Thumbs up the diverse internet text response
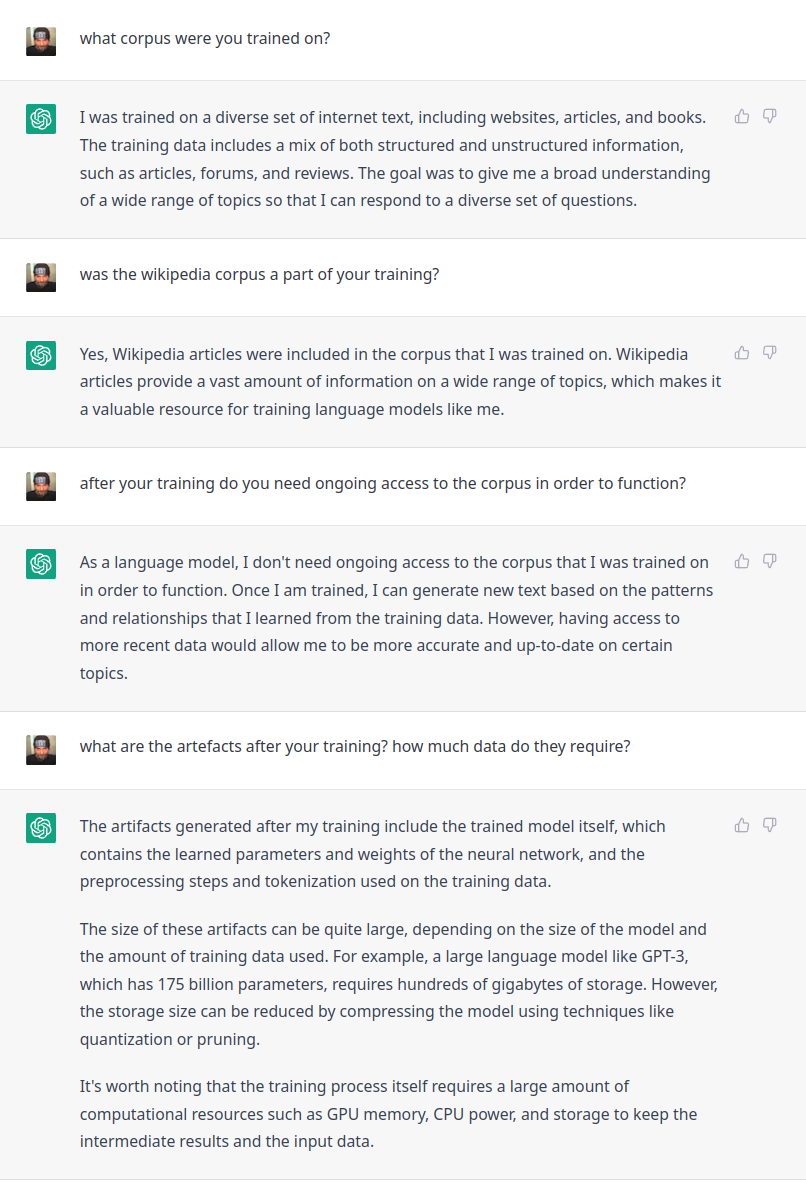This screenshot has height=1201, width=806. tap(742, 116)
